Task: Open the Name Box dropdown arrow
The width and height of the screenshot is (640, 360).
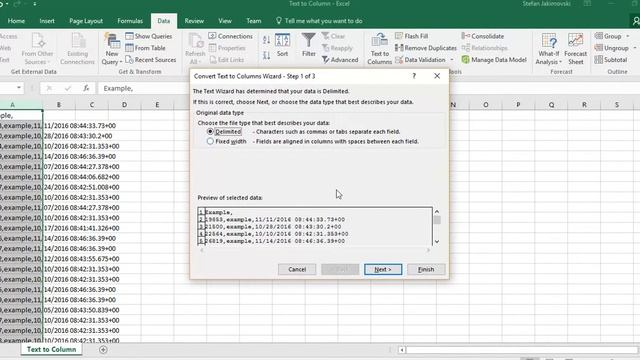Action: click(x=19, y=88)
